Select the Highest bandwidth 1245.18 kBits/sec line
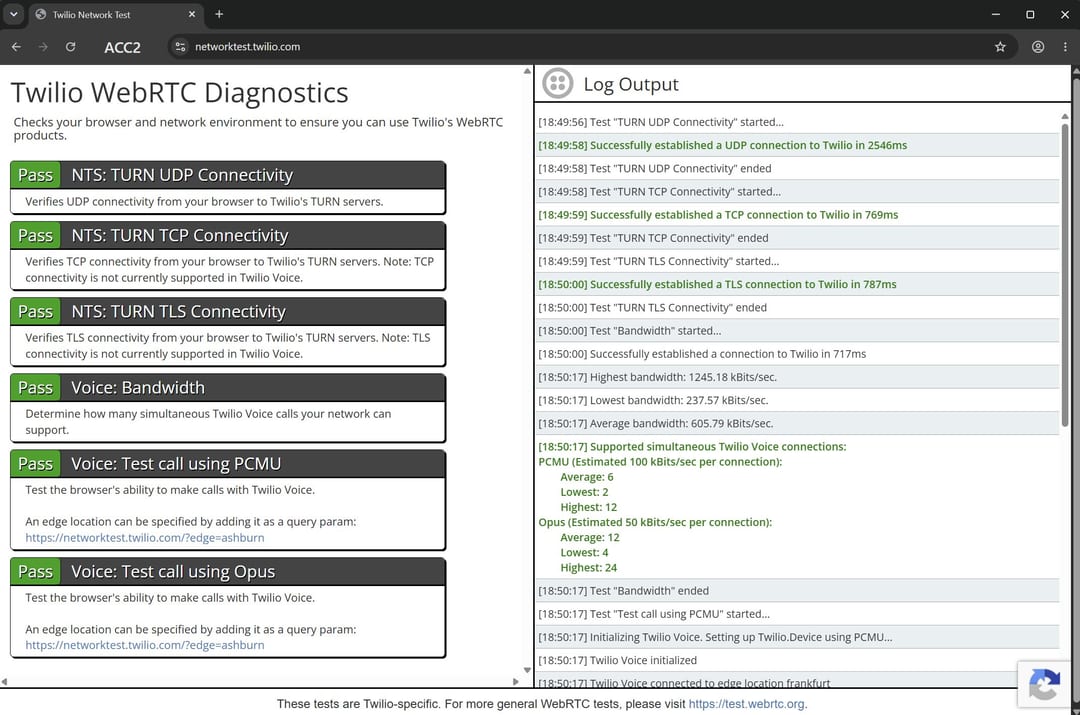1080x715 pixels. click(798, 377)
